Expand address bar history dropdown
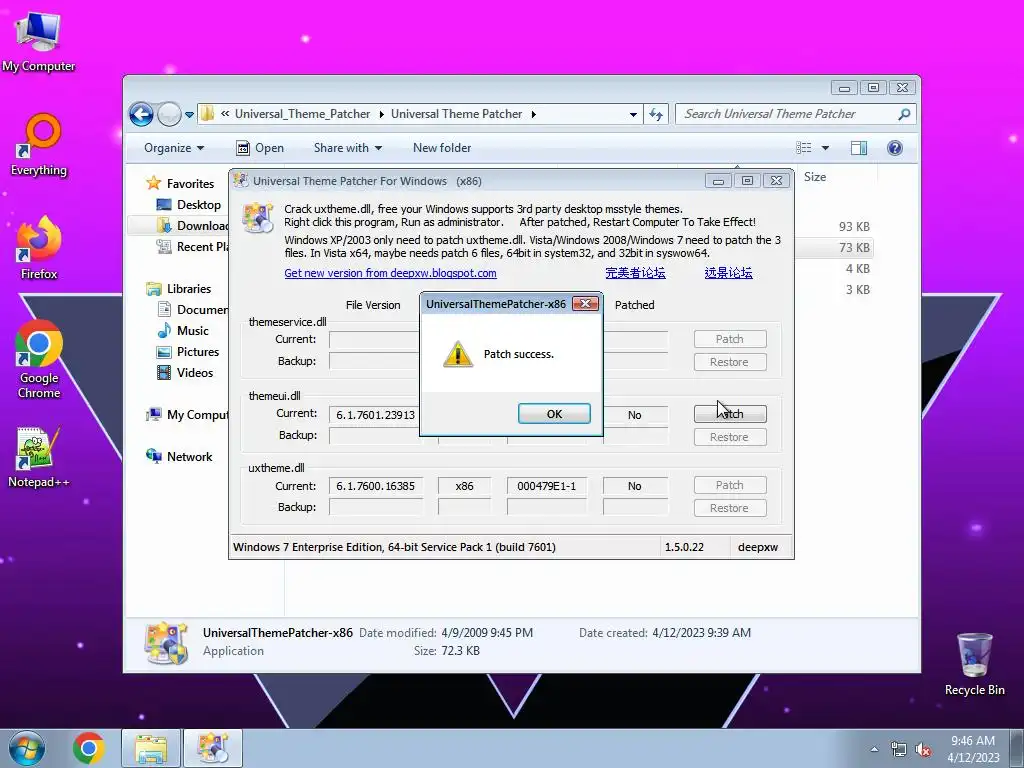The image size is (1024, 768). point(633,114)
